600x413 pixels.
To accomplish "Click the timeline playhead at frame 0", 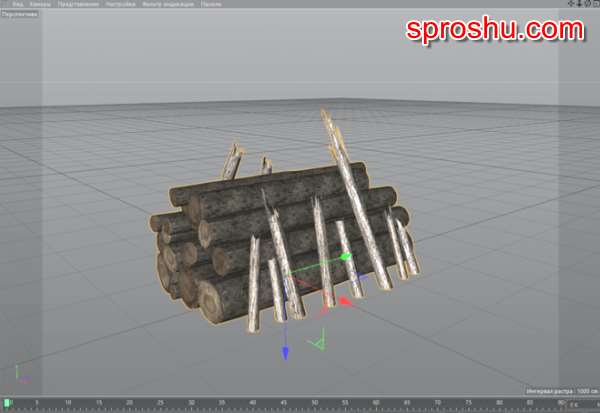I will click(x=8, y=403).
